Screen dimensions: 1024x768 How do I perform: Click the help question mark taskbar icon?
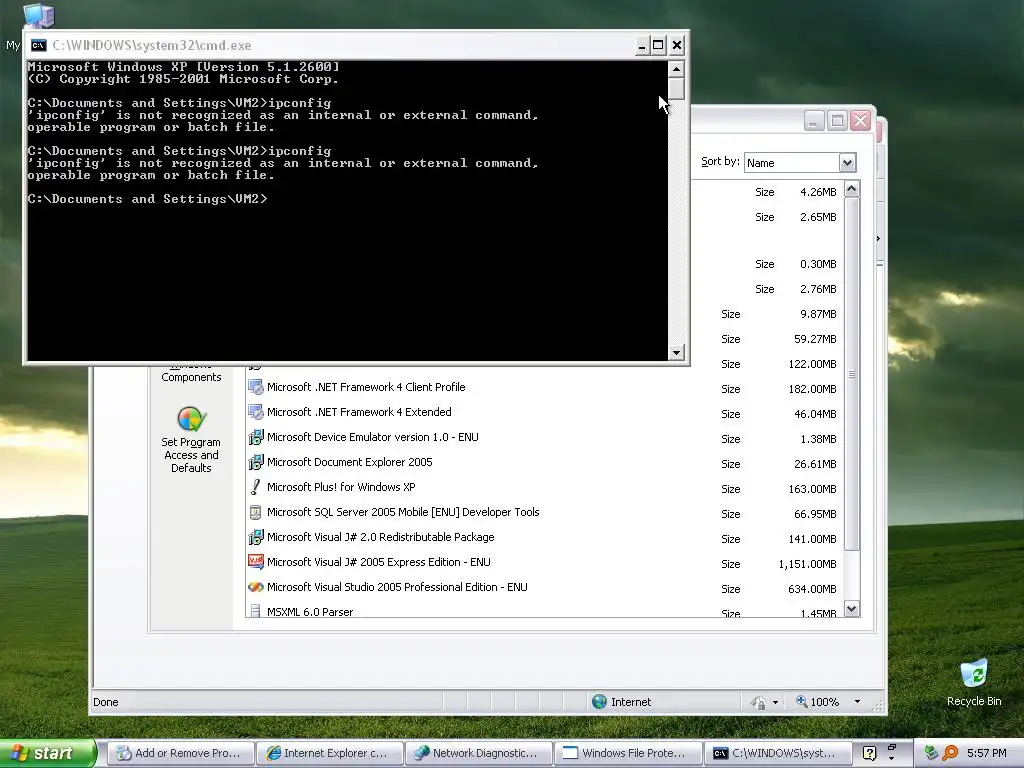point(869,753)
